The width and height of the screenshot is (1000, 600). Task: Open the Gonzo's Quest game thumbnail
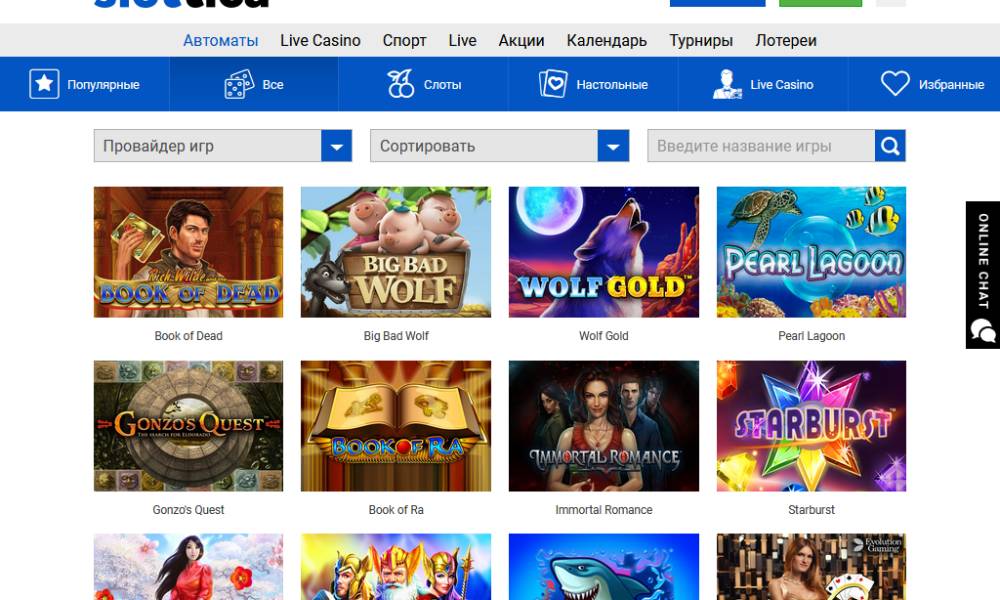[x=188, y=426]
